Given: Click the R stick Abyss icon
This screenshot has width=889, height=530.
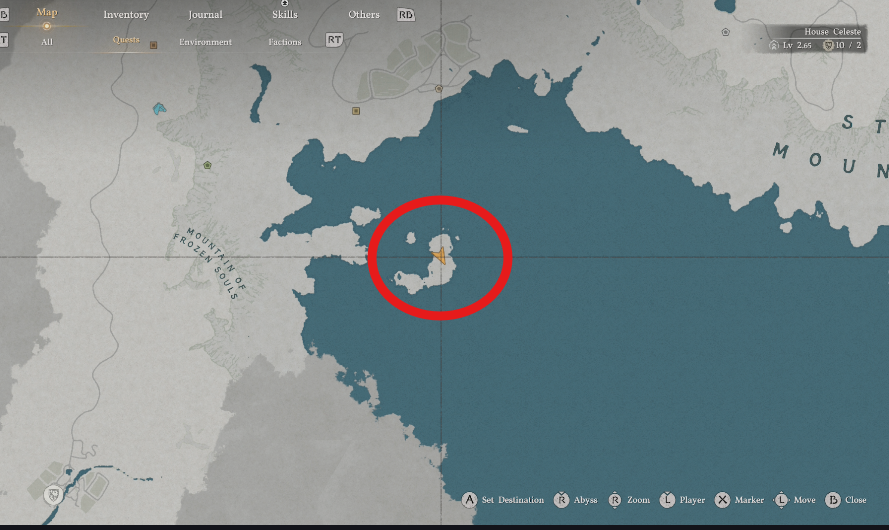Looking at the screenshot, I should click(561, 500).
